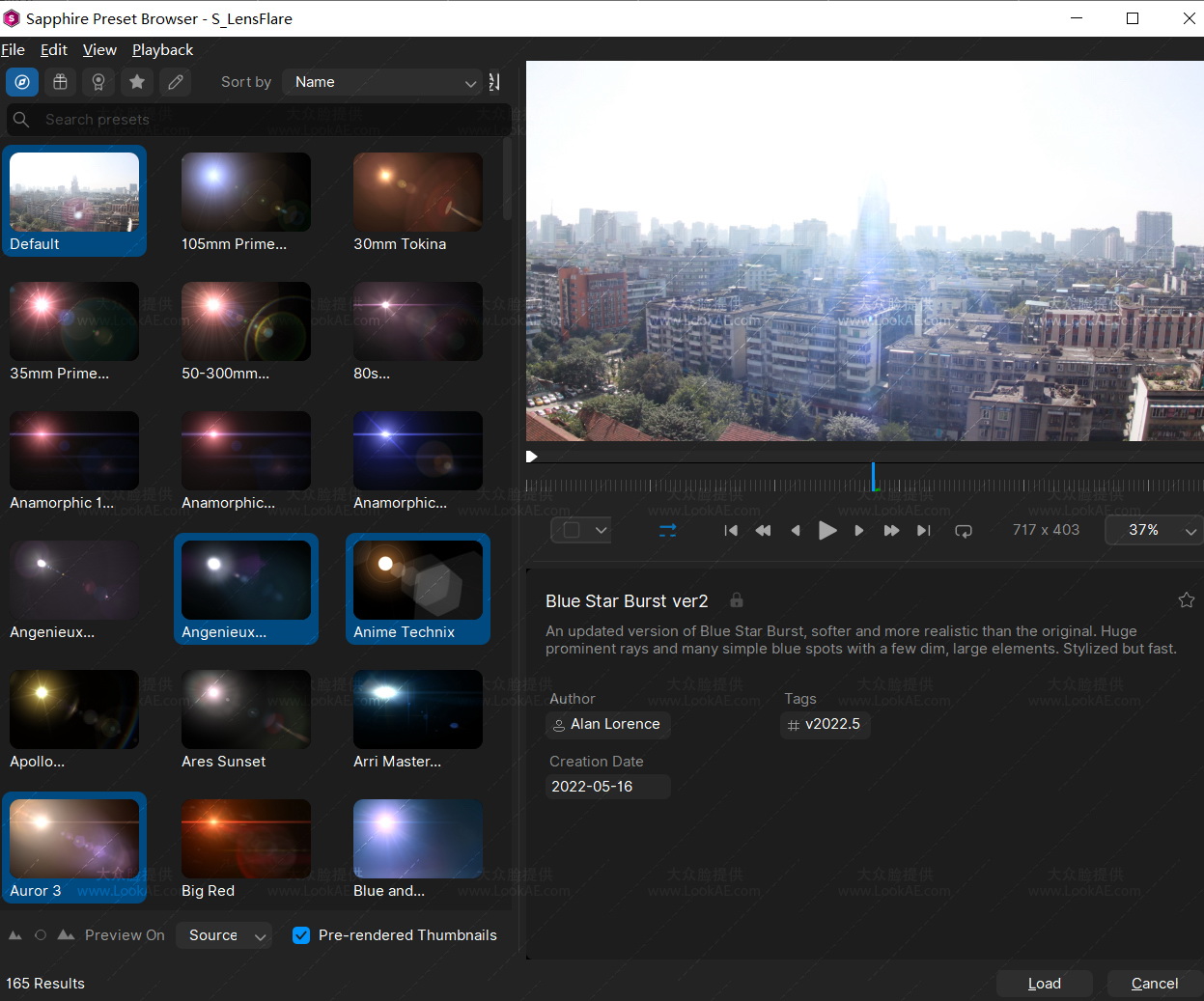Open the Playback menu

click(162, 49)
